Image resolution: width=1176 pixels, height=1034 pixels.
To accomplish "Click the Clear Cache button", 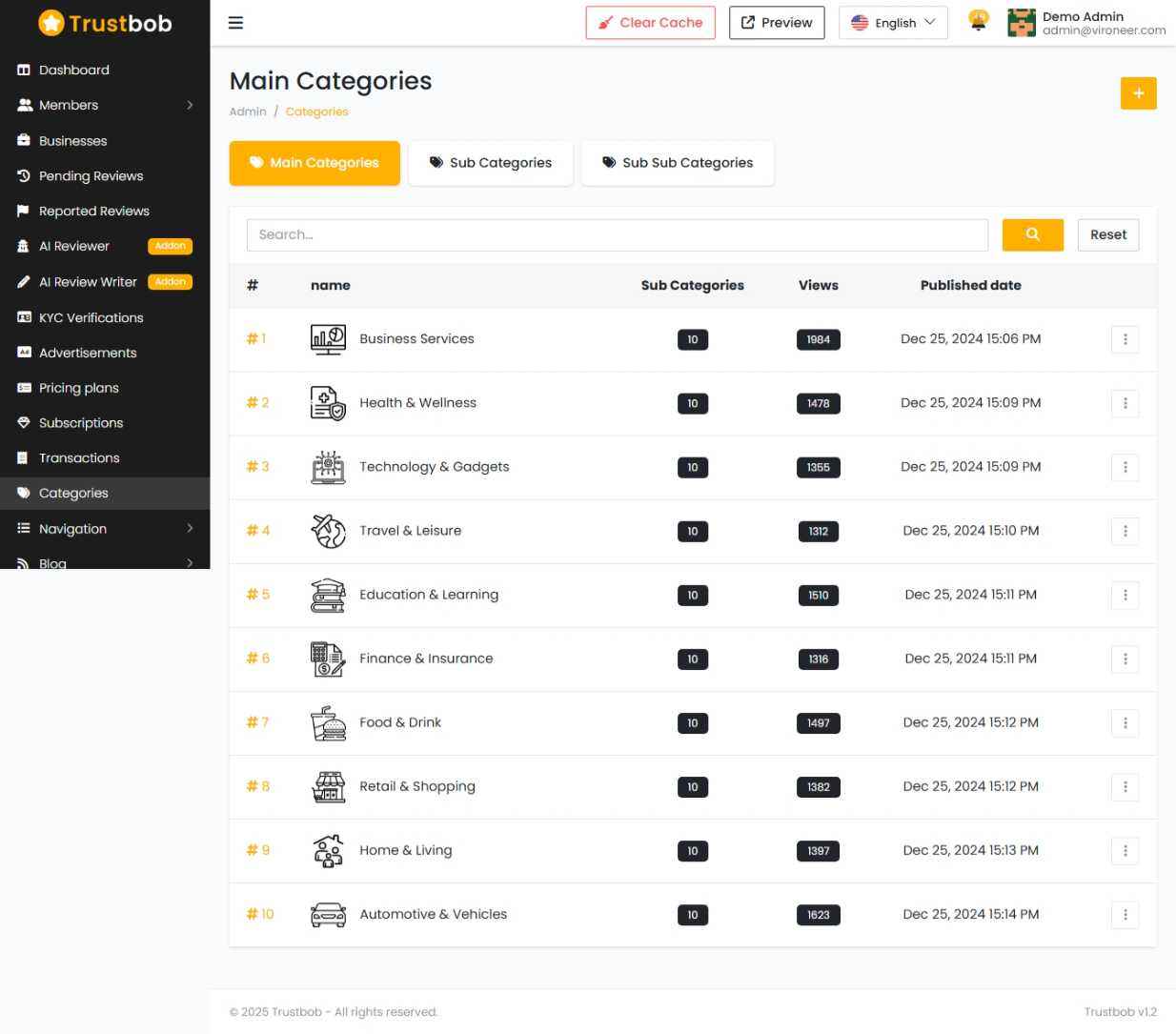I will pyautogui.click(x=651, y=23).
